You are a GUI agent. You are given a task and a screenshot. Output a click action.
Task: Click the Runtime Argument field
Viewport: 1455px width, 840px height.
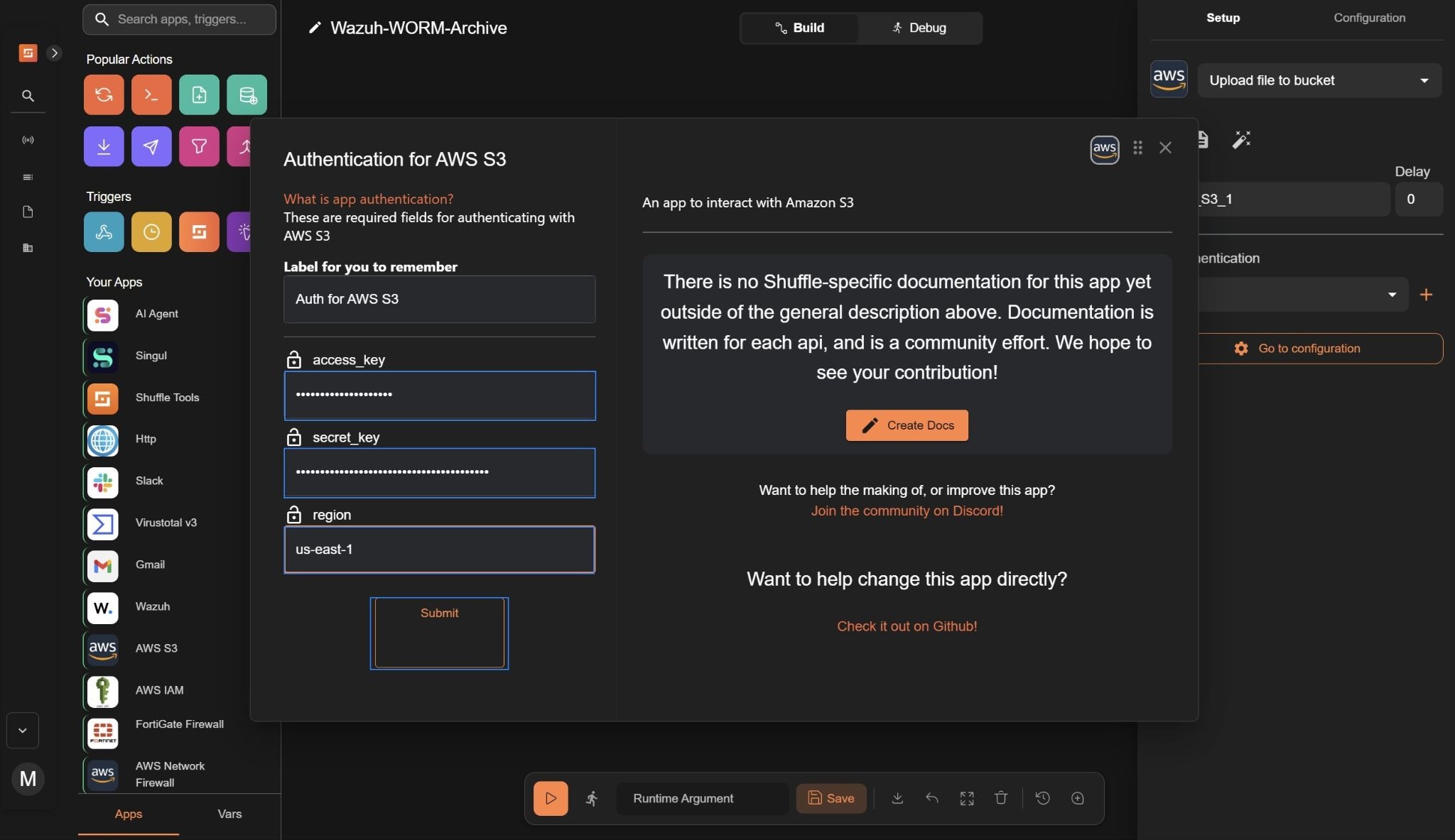click(702, 798)
